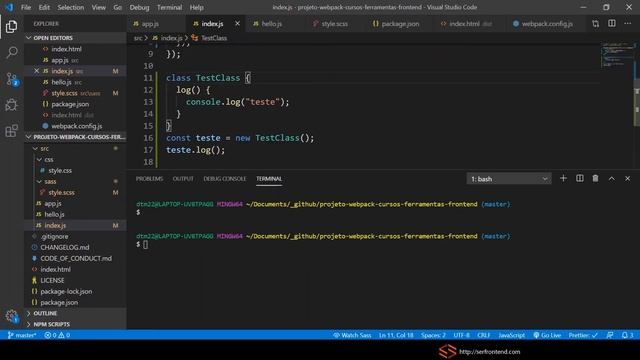Close the index.js editor tab
This screenshot has height=360, width=640.
coord(238,24)
